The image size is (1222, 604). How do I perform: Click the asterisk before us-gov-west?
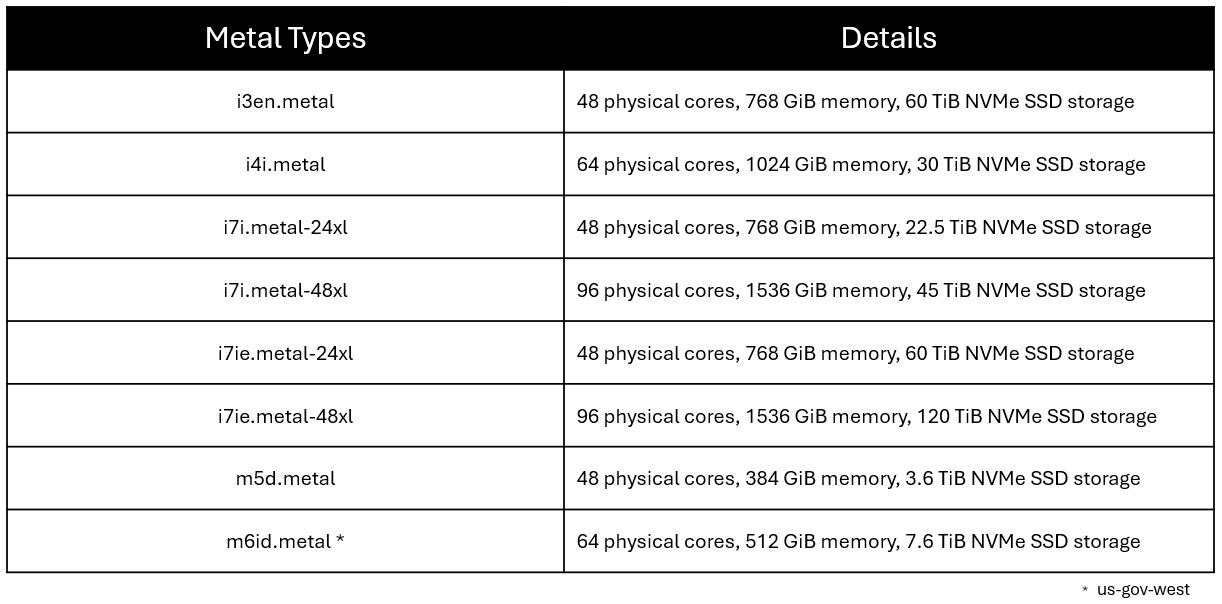tap(1085, 591)
